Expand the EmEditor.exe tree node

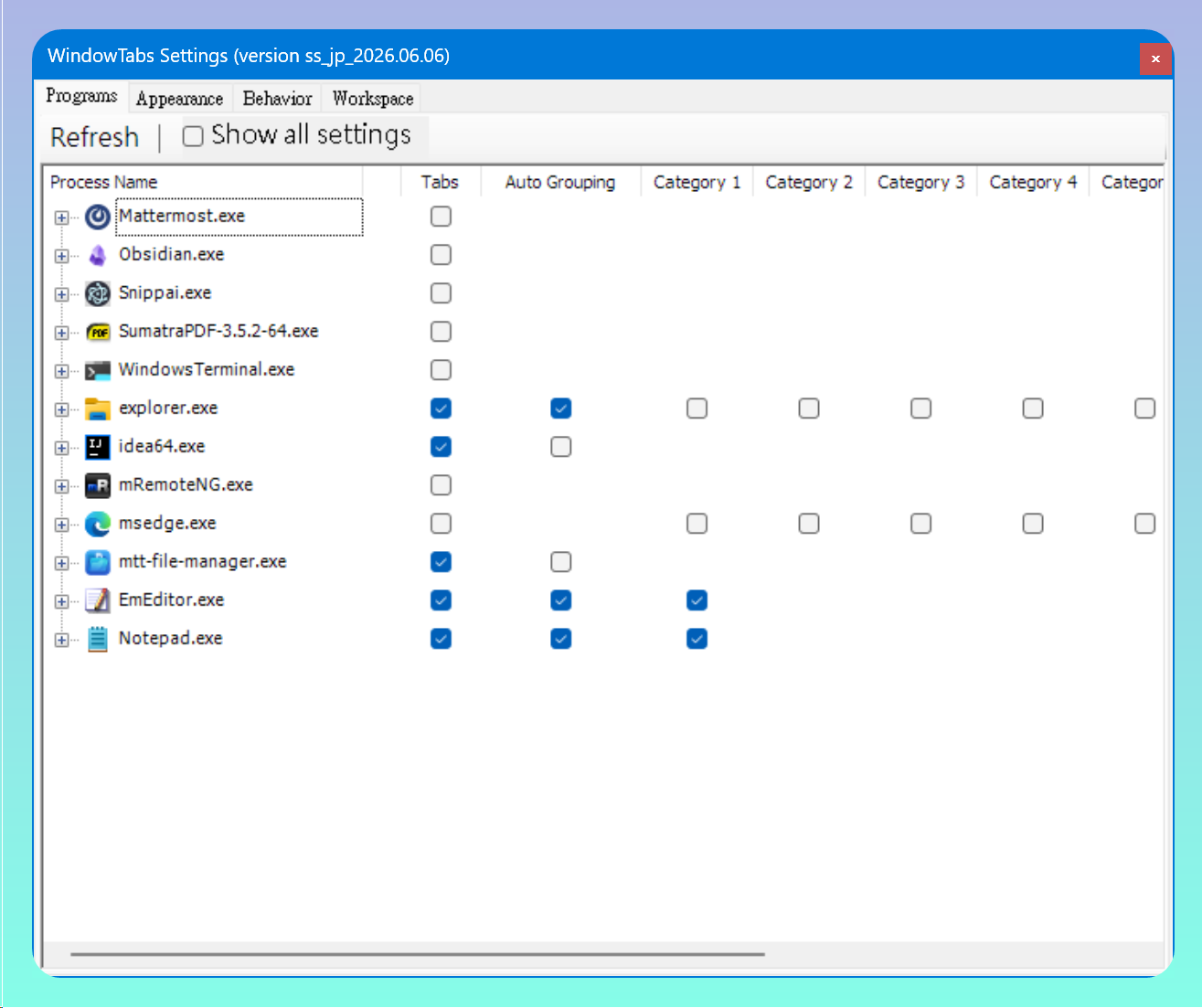[x=61, y=601]
